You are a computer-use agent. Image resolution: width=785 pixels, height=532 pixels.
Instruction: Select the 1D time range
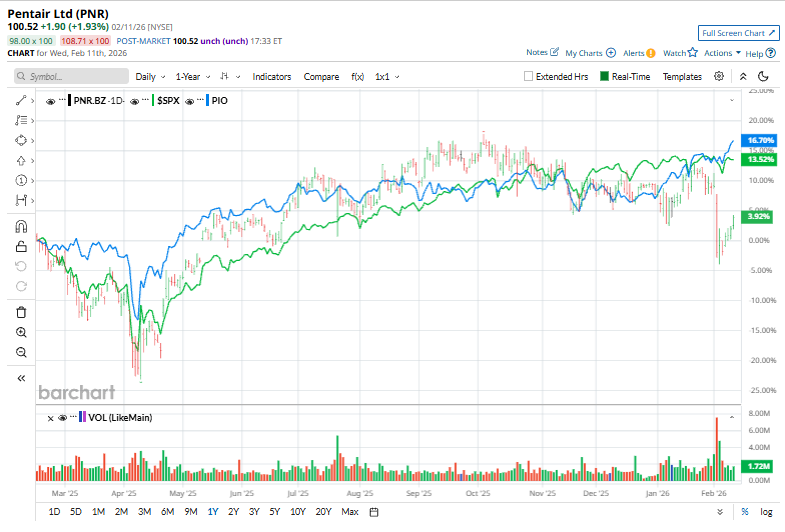(x=54, y=512)
